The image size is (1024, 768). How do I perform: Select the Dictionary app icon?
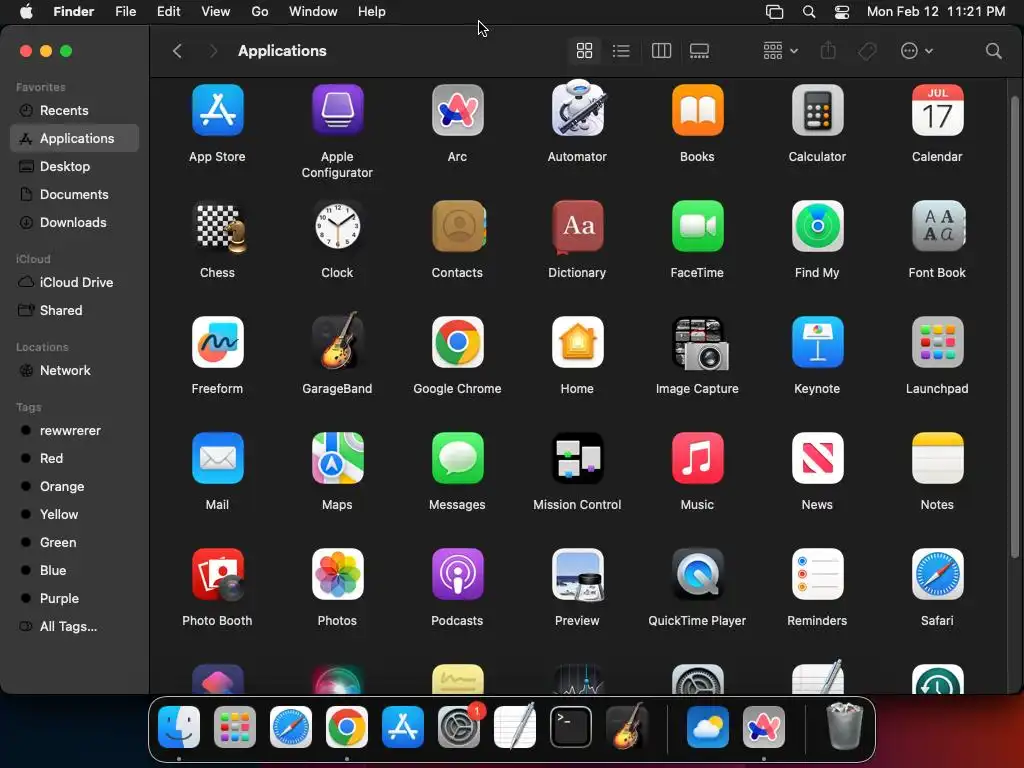pos(577,227)
